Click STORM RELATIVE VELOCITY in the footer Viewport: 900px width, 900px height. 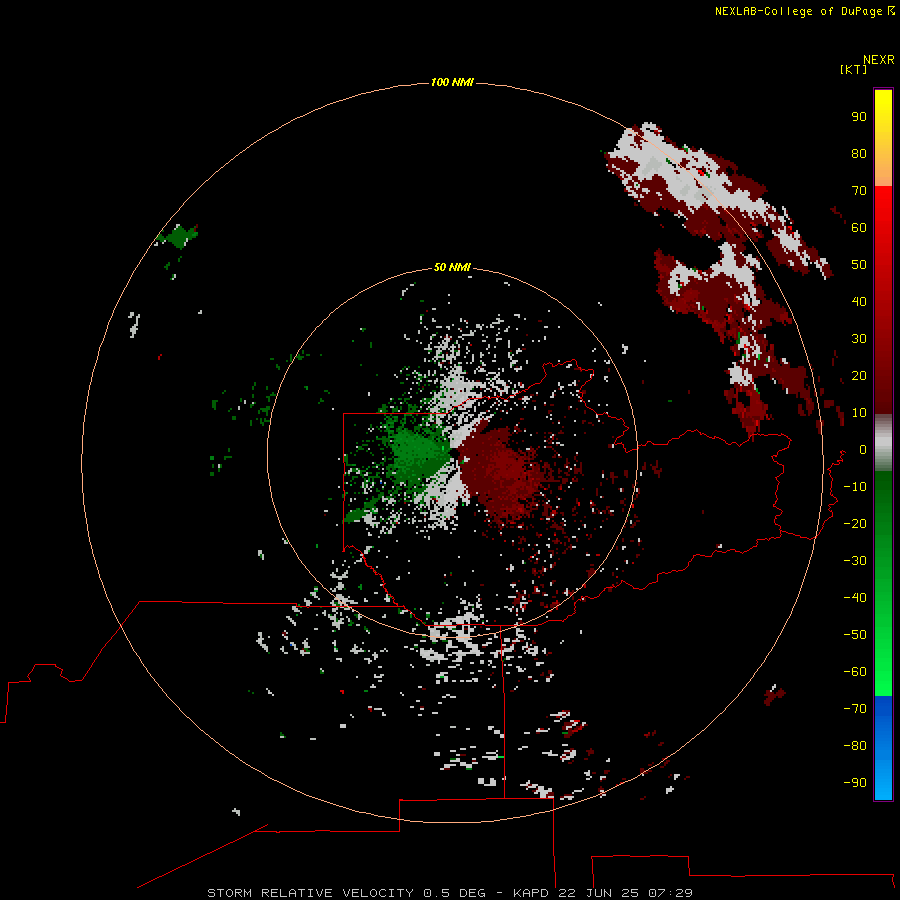(310, 893)
